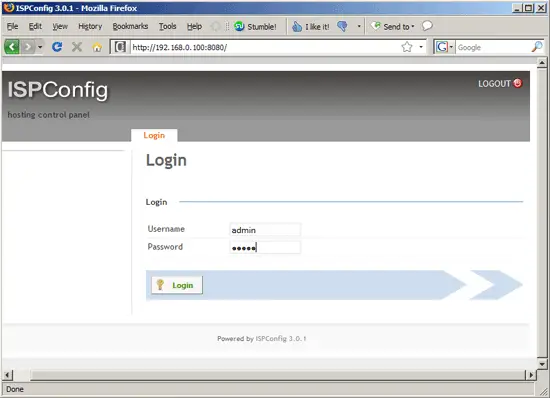550x398 pixels.
Task: Click the vertical scrollbar up arrow
Action: [542, 63]
